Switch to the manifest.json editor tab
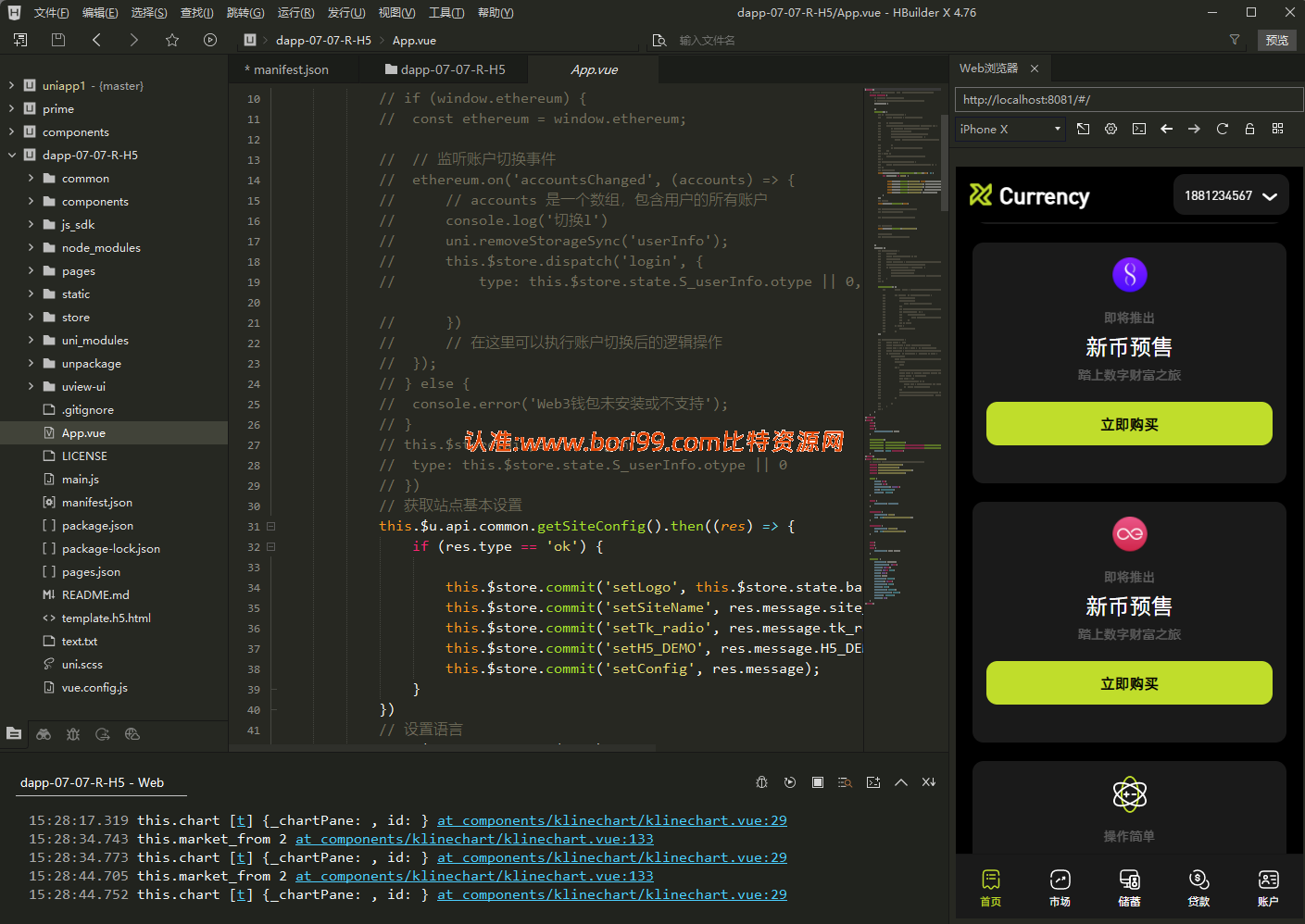Image resolution: width=1305 pixels, height=924 pixels. coord(286,69)
